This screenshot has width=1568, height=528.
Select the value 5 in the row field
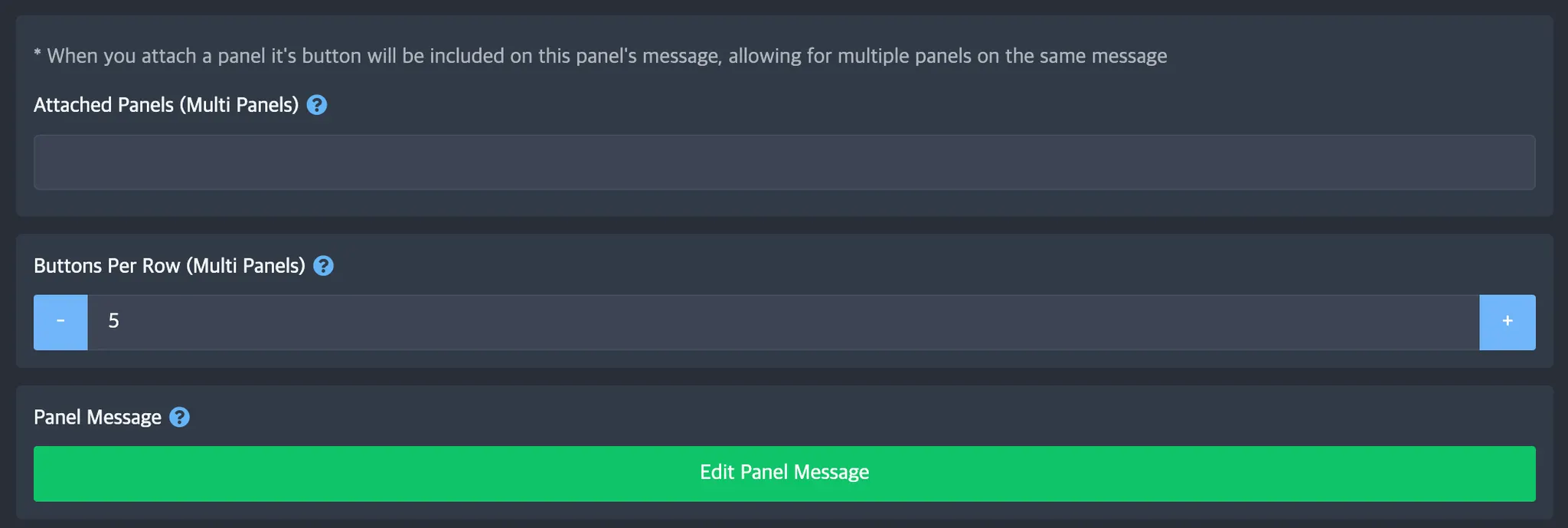[x=114, y=321]
